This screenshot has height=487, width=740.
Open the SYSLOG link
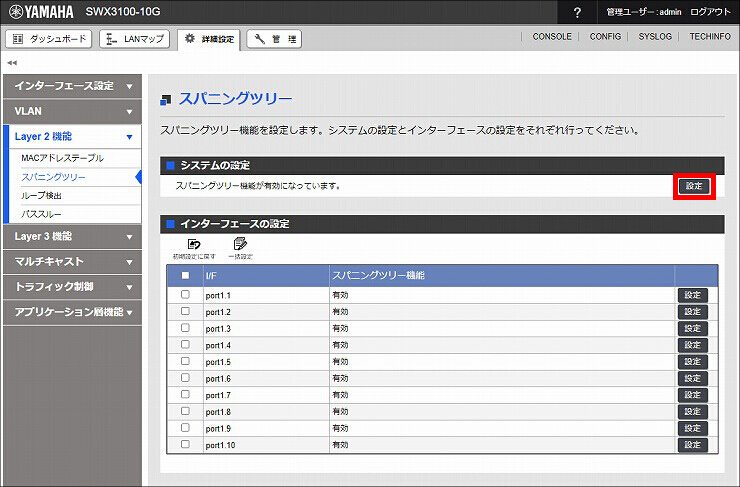tap(655, 36)
